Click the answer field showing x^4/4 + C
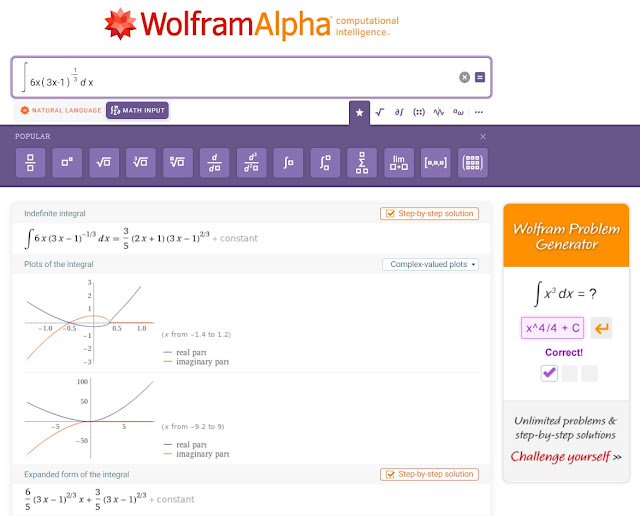 tap(552, 328)
